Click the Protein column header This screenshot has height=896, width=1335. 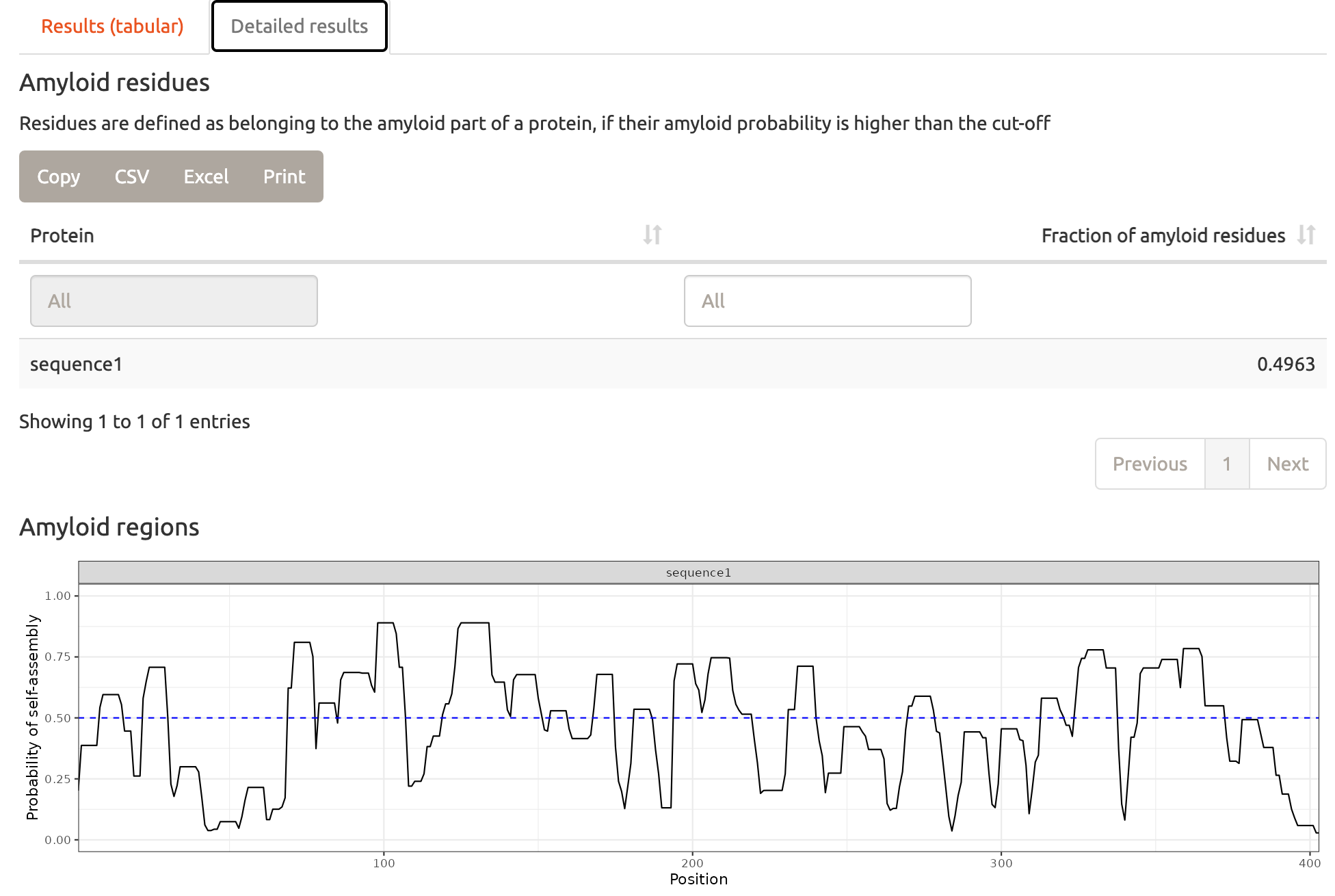coord(62,235)
